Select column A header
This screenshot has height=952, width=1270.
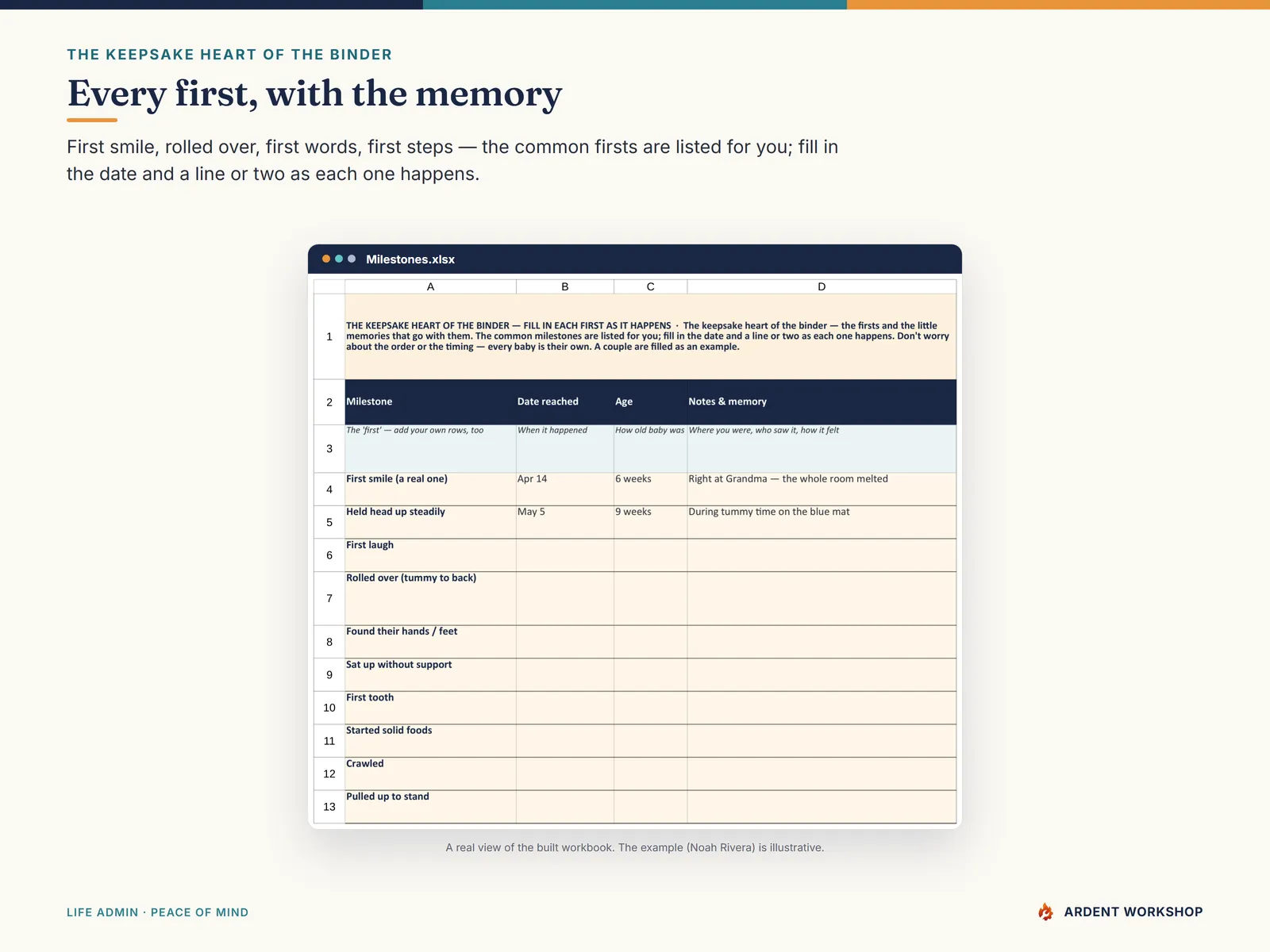coord(430,286)
